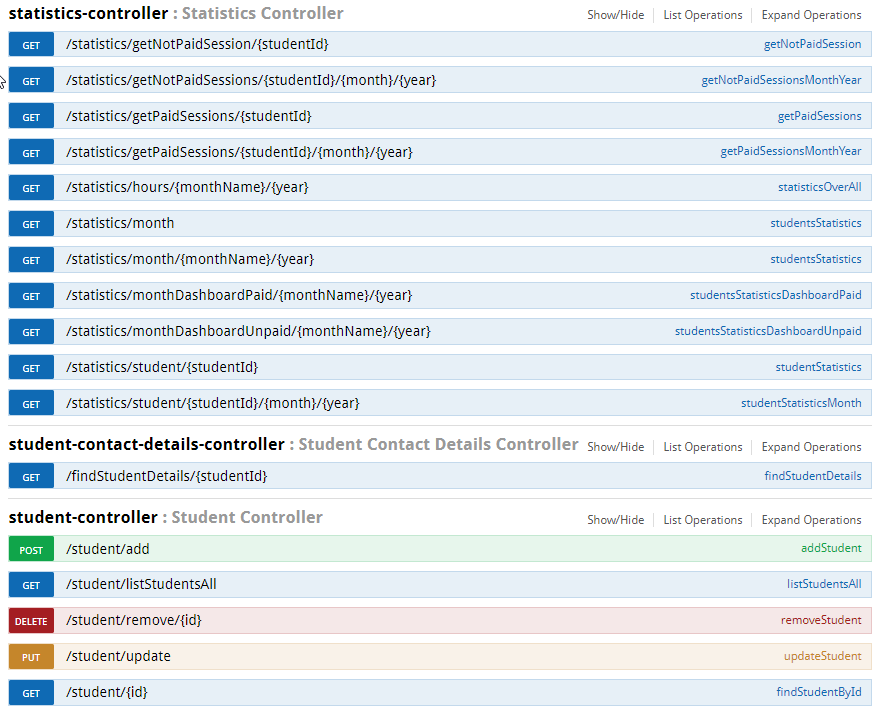Expand the /student/update endpoint path

(118, 657)
